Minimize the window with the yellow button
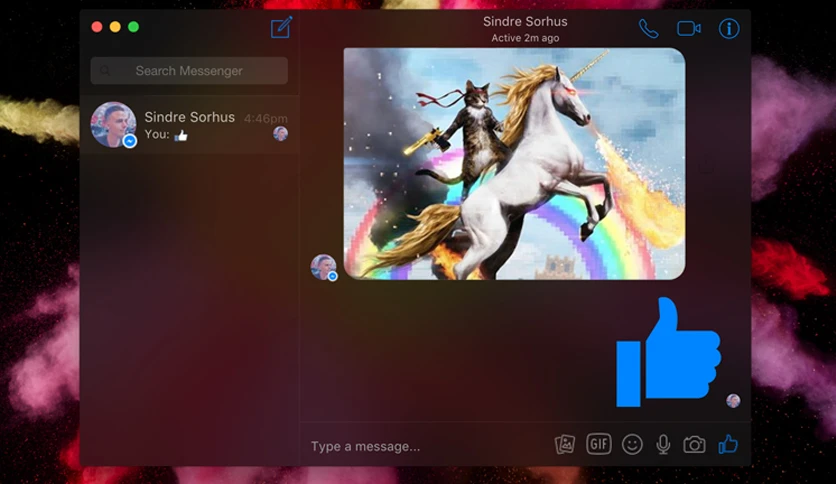836x484 pixels. coord(115,27)
